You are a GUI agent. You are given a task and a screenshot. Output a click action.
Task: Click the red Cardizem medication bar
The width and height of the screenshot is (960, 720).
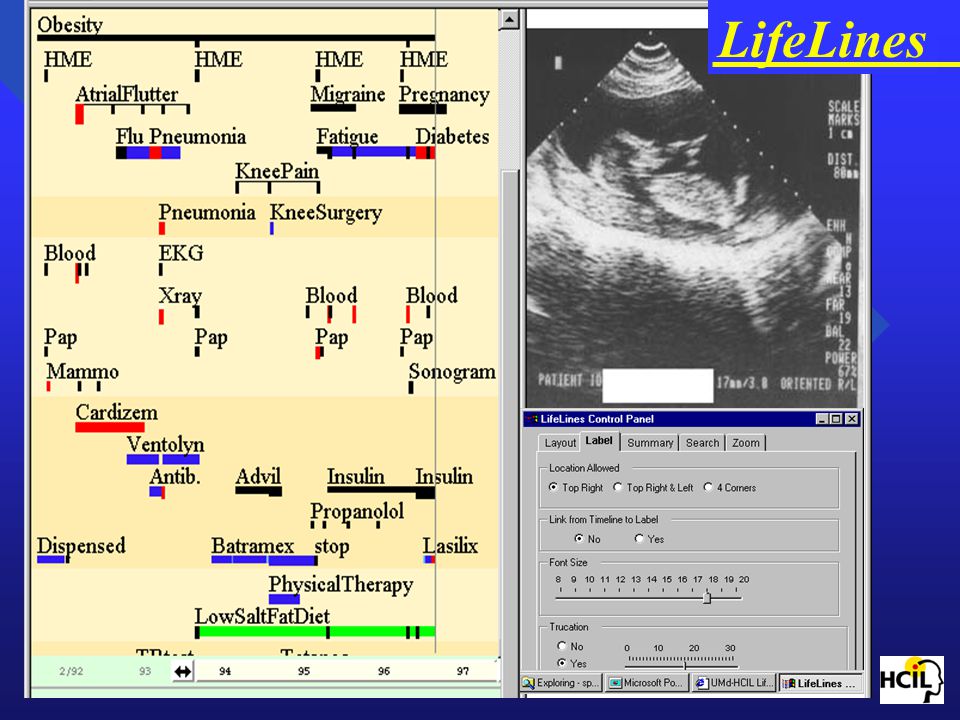[110, 427]
